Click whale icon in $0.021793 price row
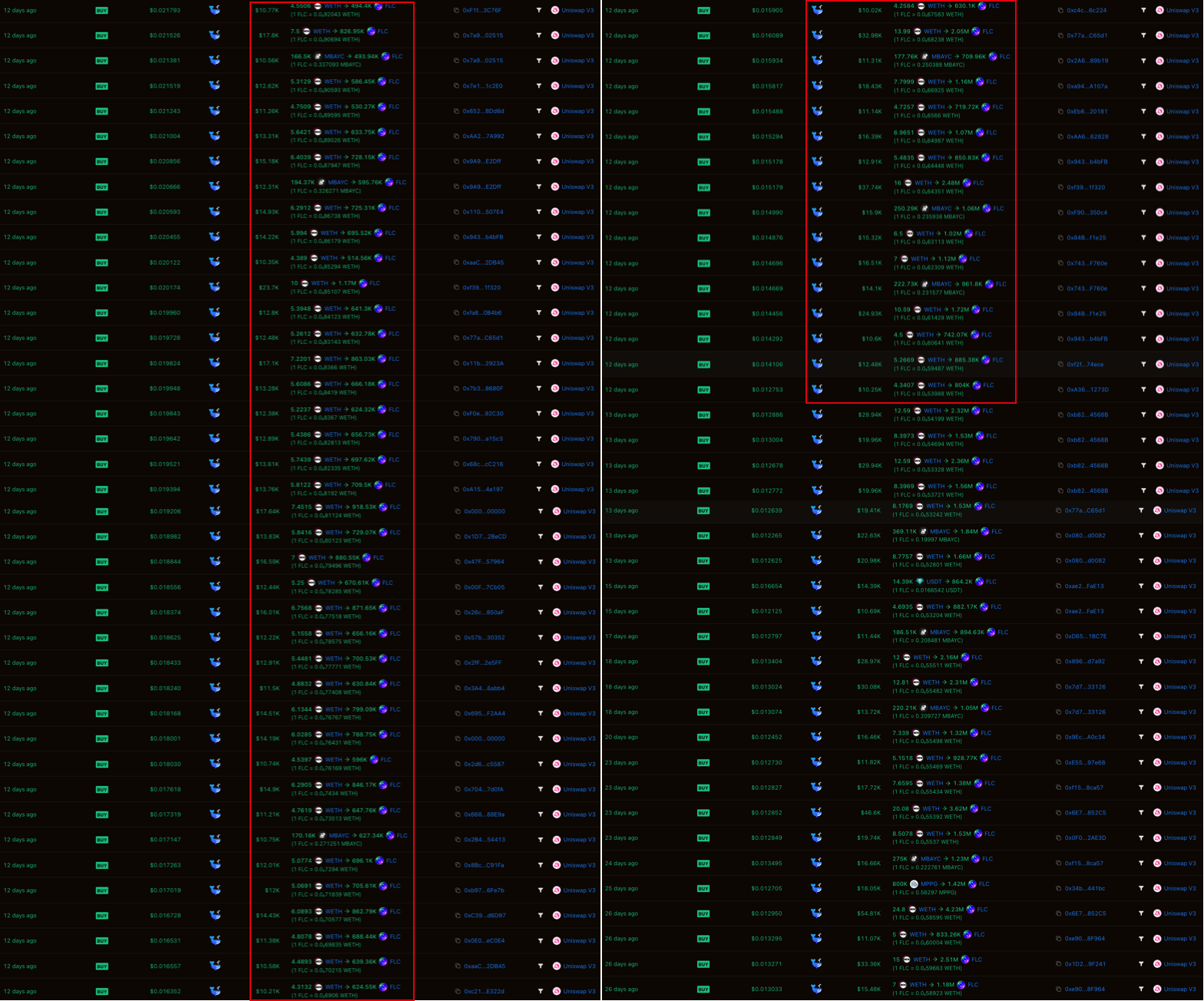 click(x=215, y=10)
